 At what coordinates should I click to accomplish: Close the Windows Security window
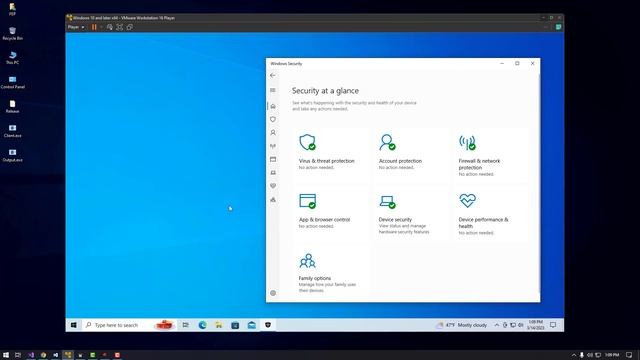(x=532, y=63)
